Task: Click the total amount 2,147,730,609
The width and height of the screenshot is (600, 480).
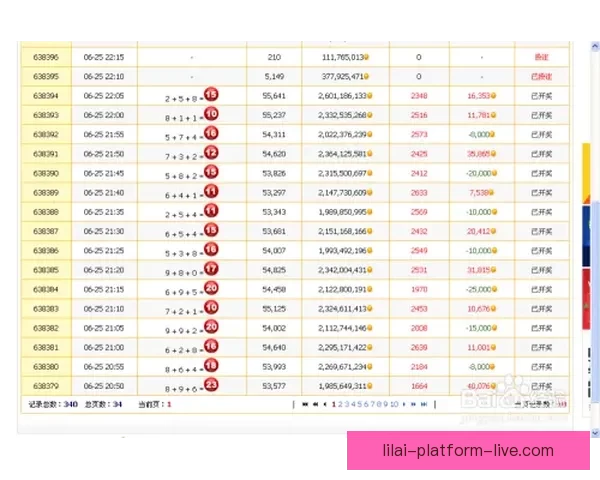Action: click(x=342, y=193)
